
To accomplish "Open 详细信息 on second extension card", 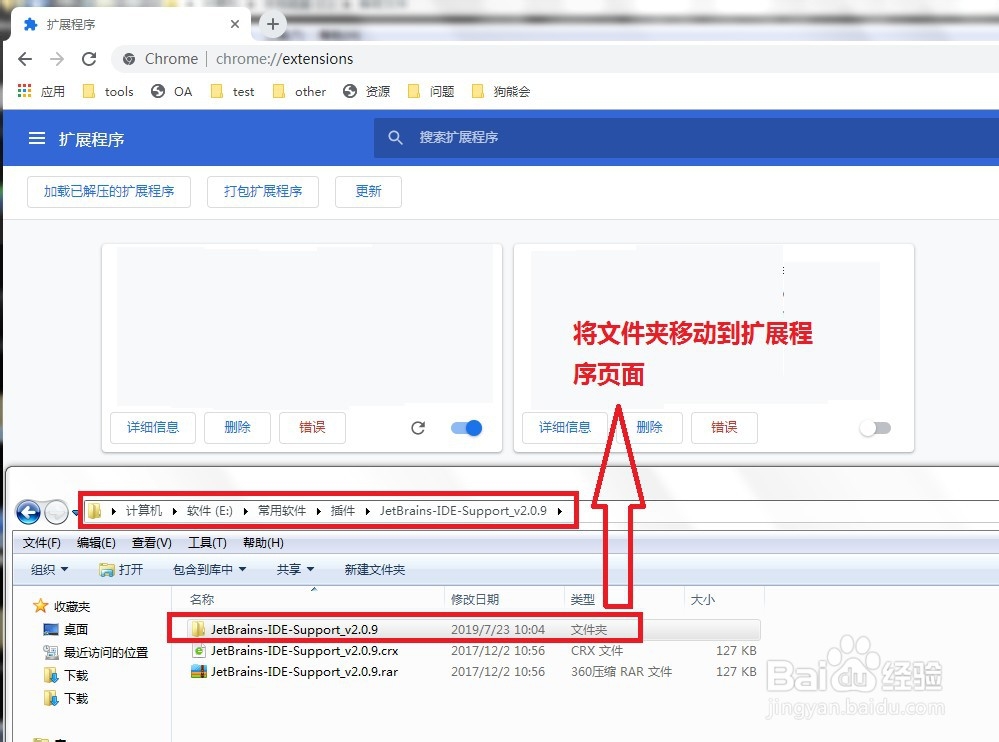I will point(564,427).
